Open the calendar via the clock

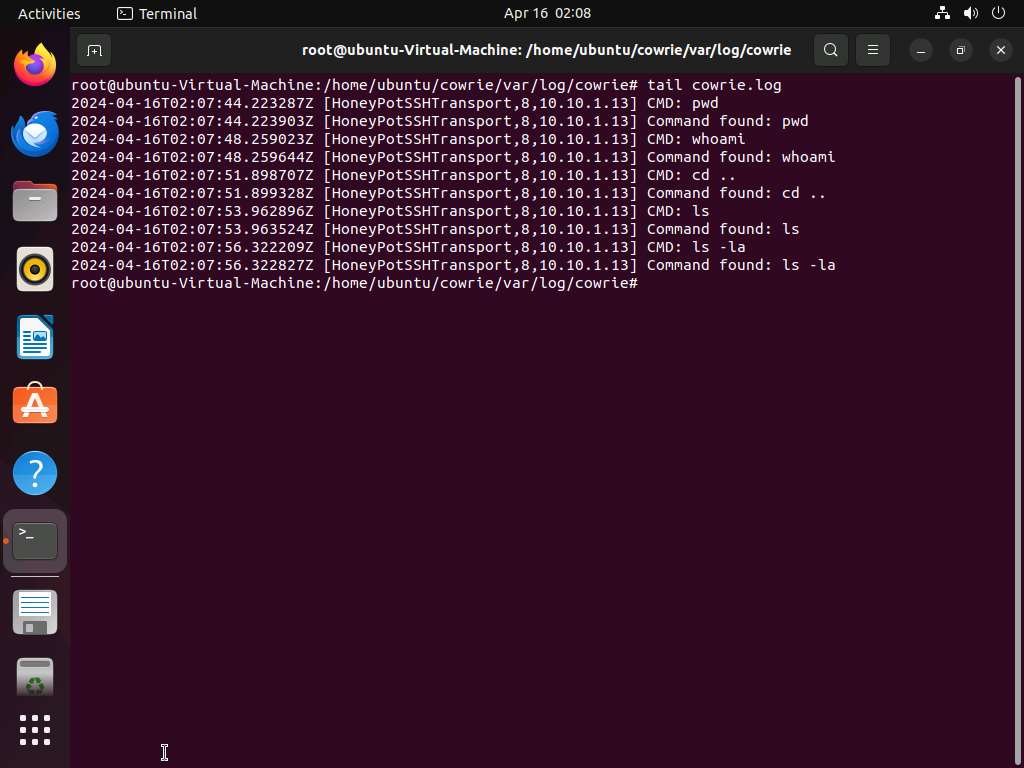[x=547, y=13]
